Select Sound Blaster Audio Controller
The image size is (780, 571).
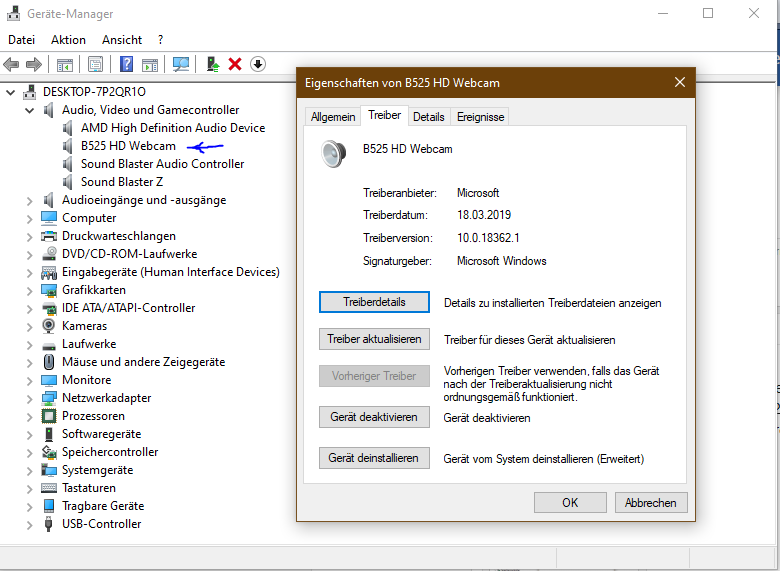[163, 164]
